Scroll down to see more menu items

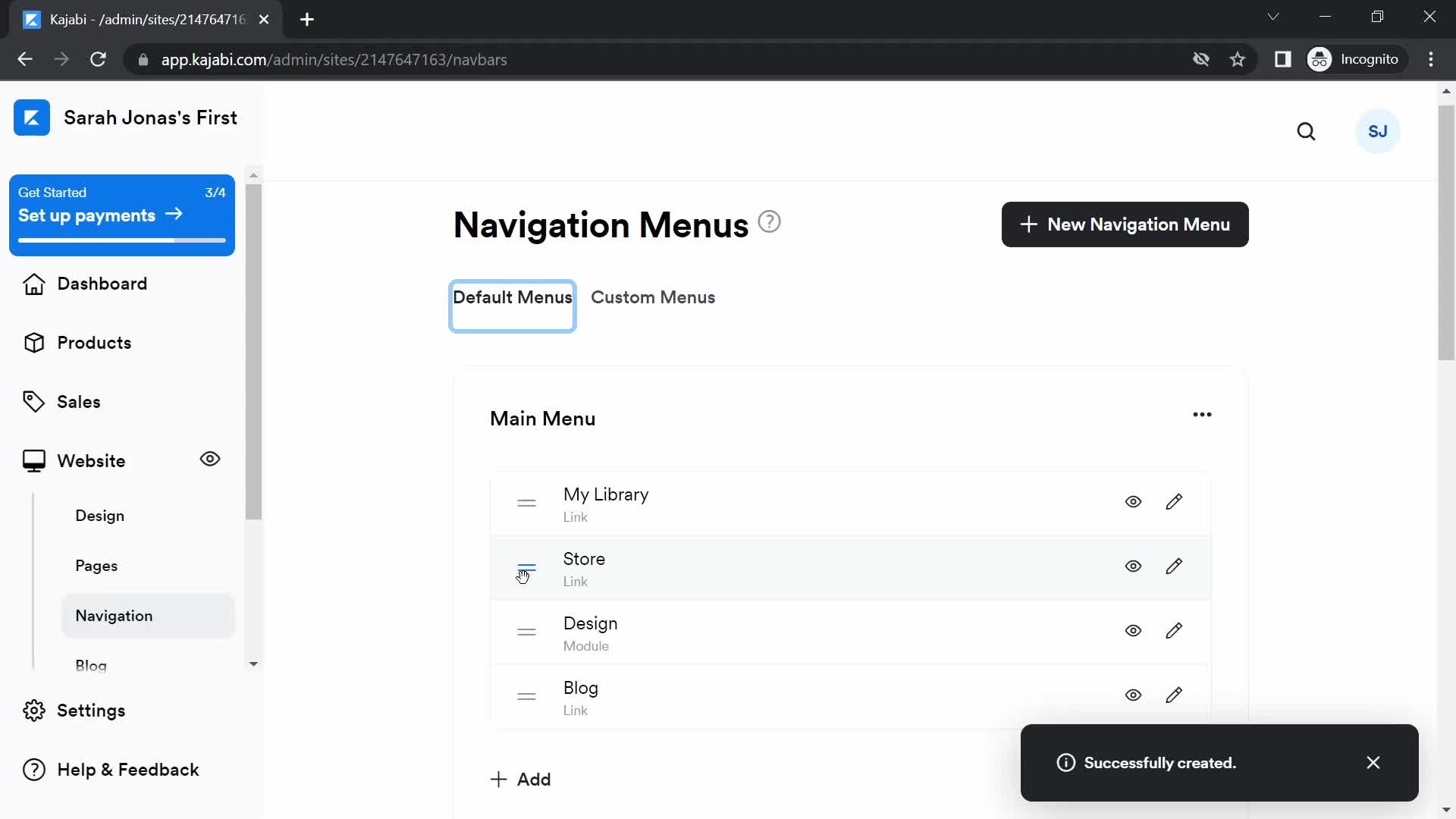coord(1447,810)
